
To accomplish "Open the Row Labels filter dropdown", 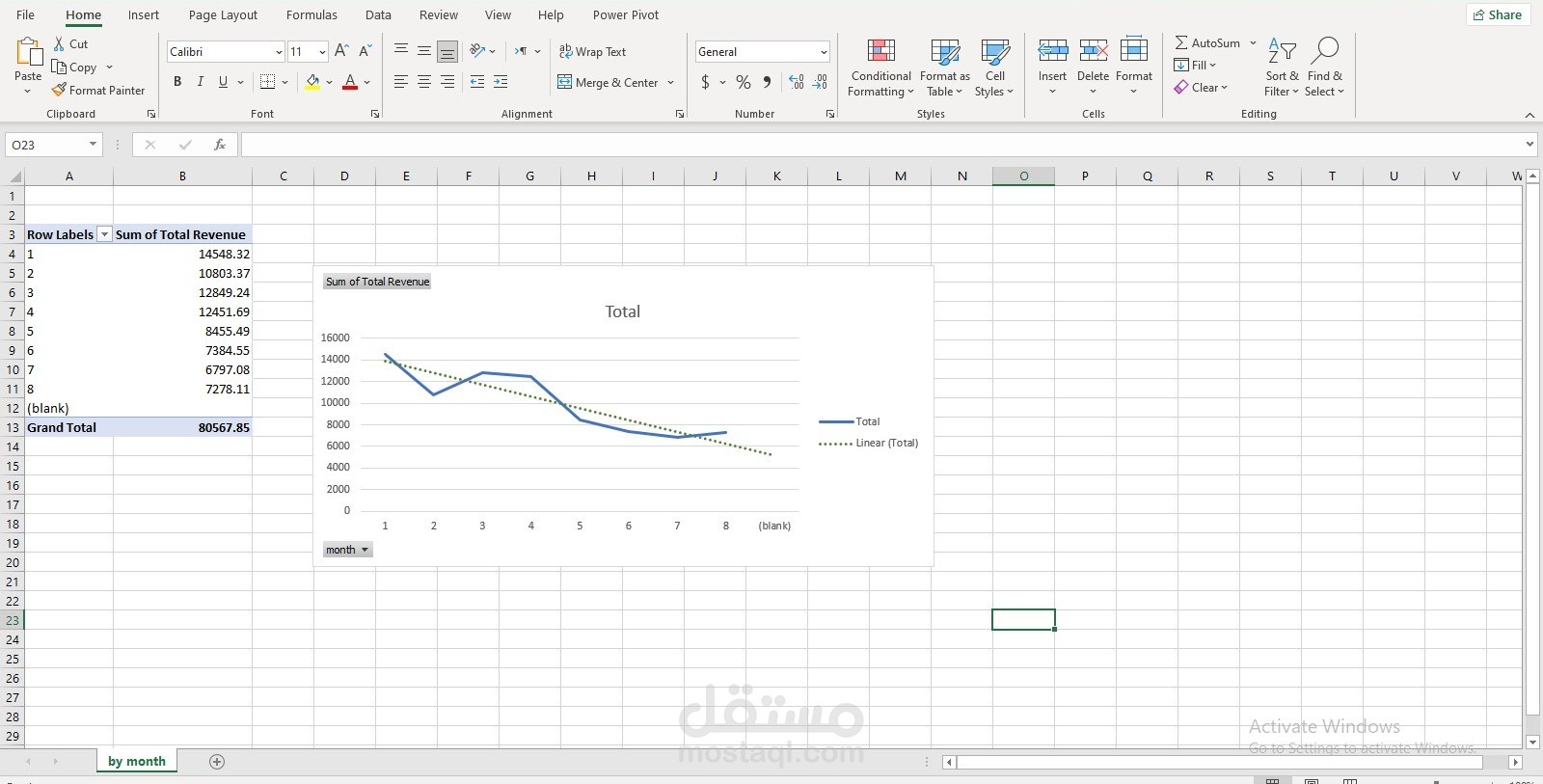I will point(105,235).
